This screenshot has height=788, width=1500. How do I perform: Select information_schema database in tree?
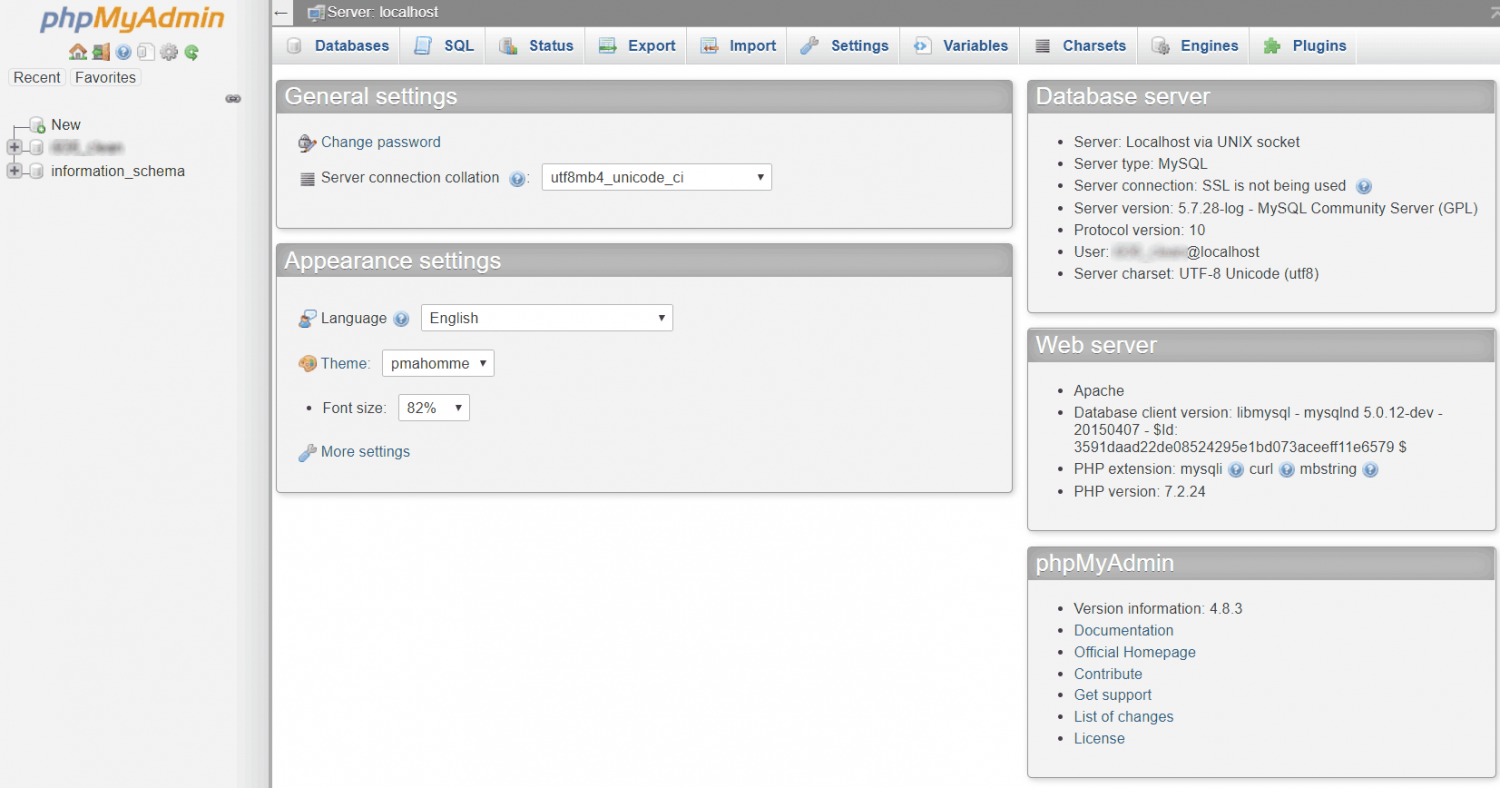click(x=118, y=171)
